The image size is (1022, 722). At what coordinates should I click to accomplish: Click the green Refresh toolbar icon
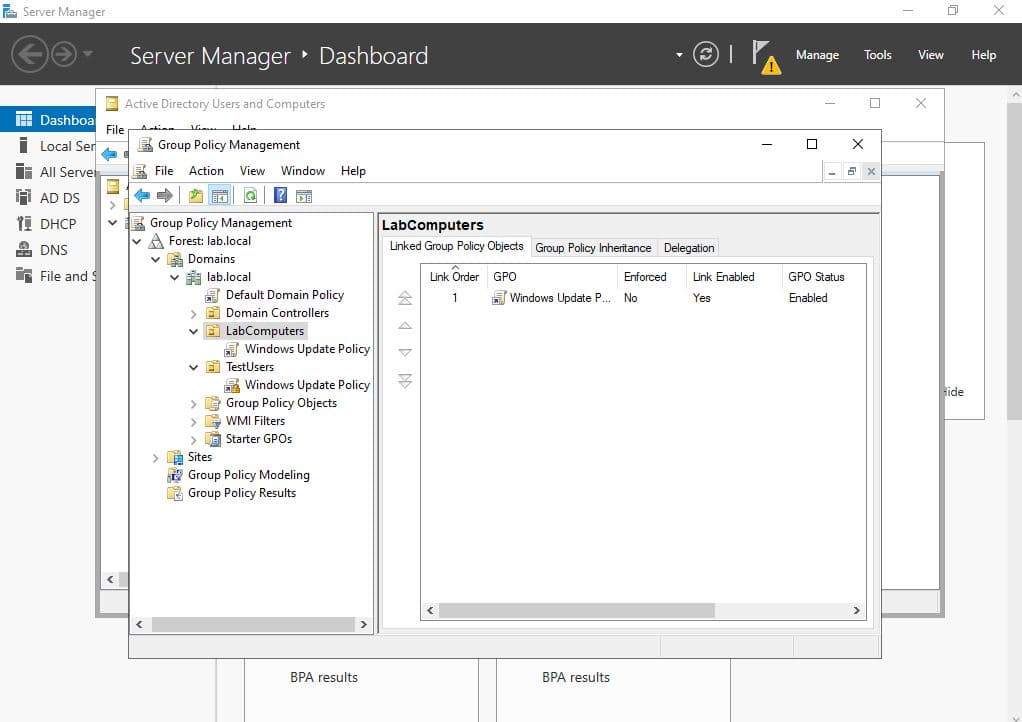point(251,196)
